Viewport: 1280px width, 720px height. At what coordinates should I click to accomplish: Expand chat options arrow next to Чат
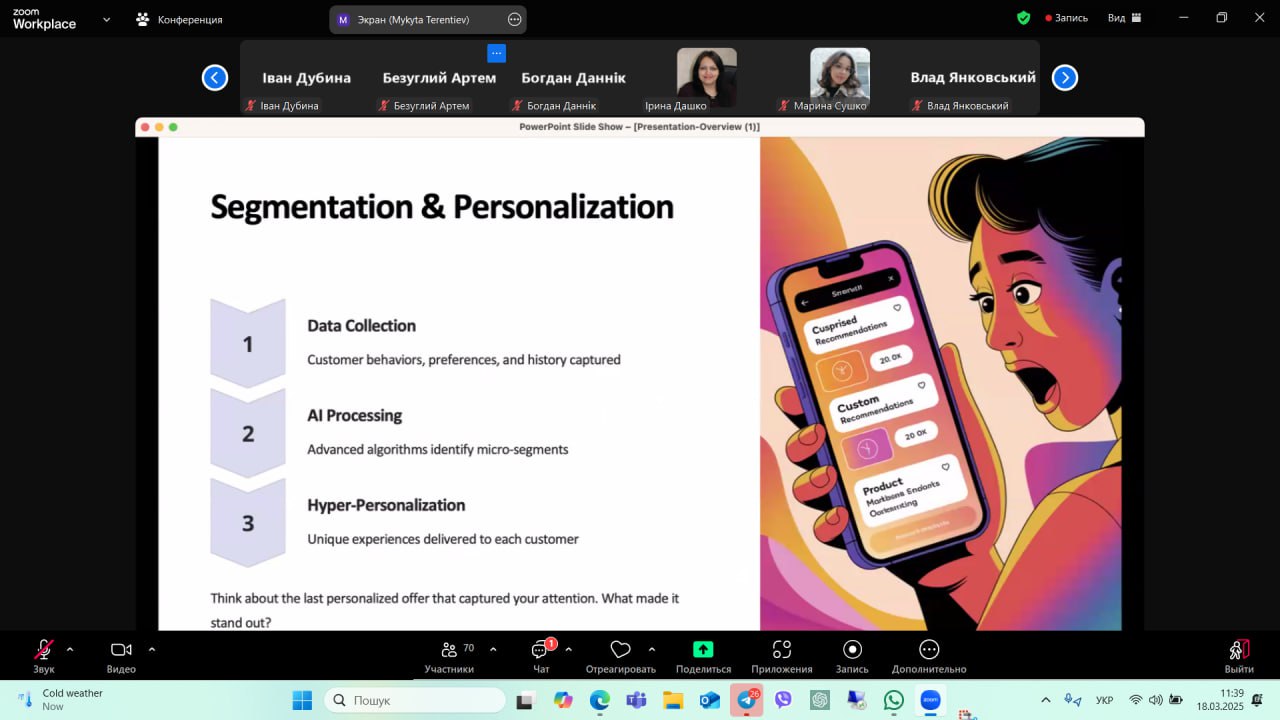coord(569,649)
